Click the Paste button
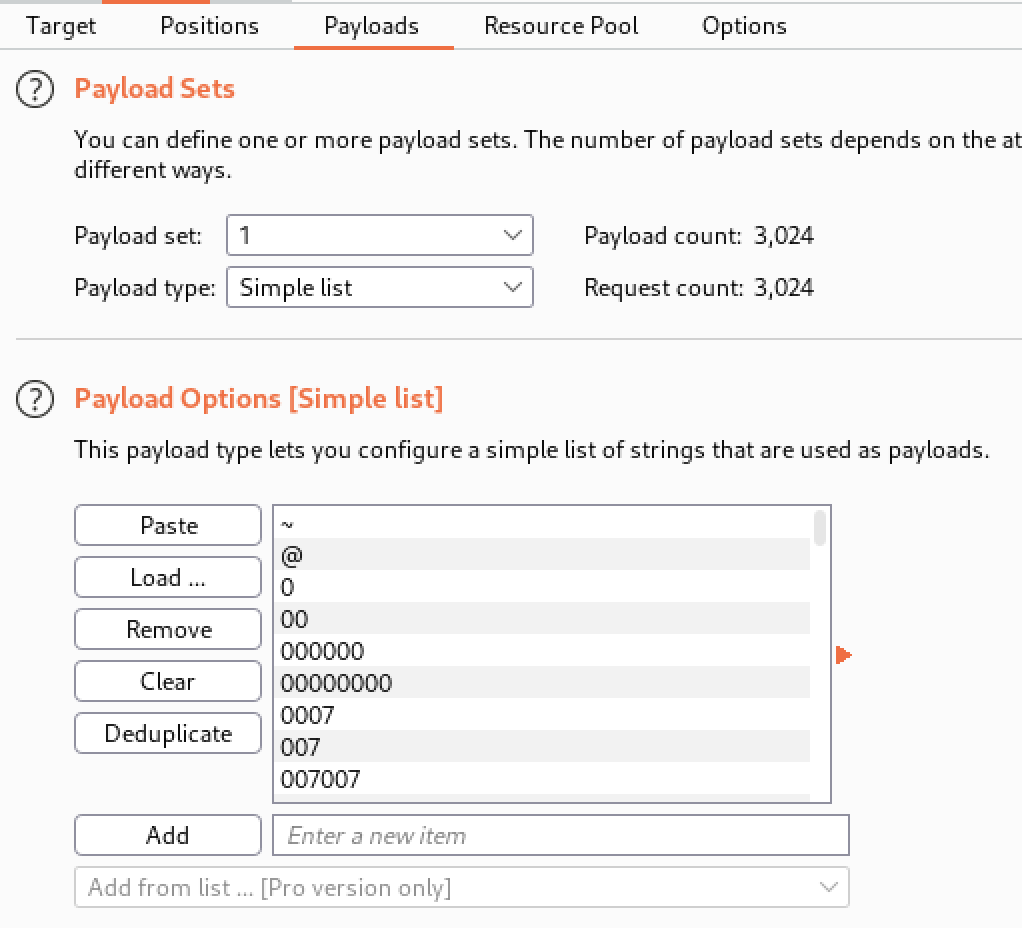1022x928 pixels. [168, 525]
